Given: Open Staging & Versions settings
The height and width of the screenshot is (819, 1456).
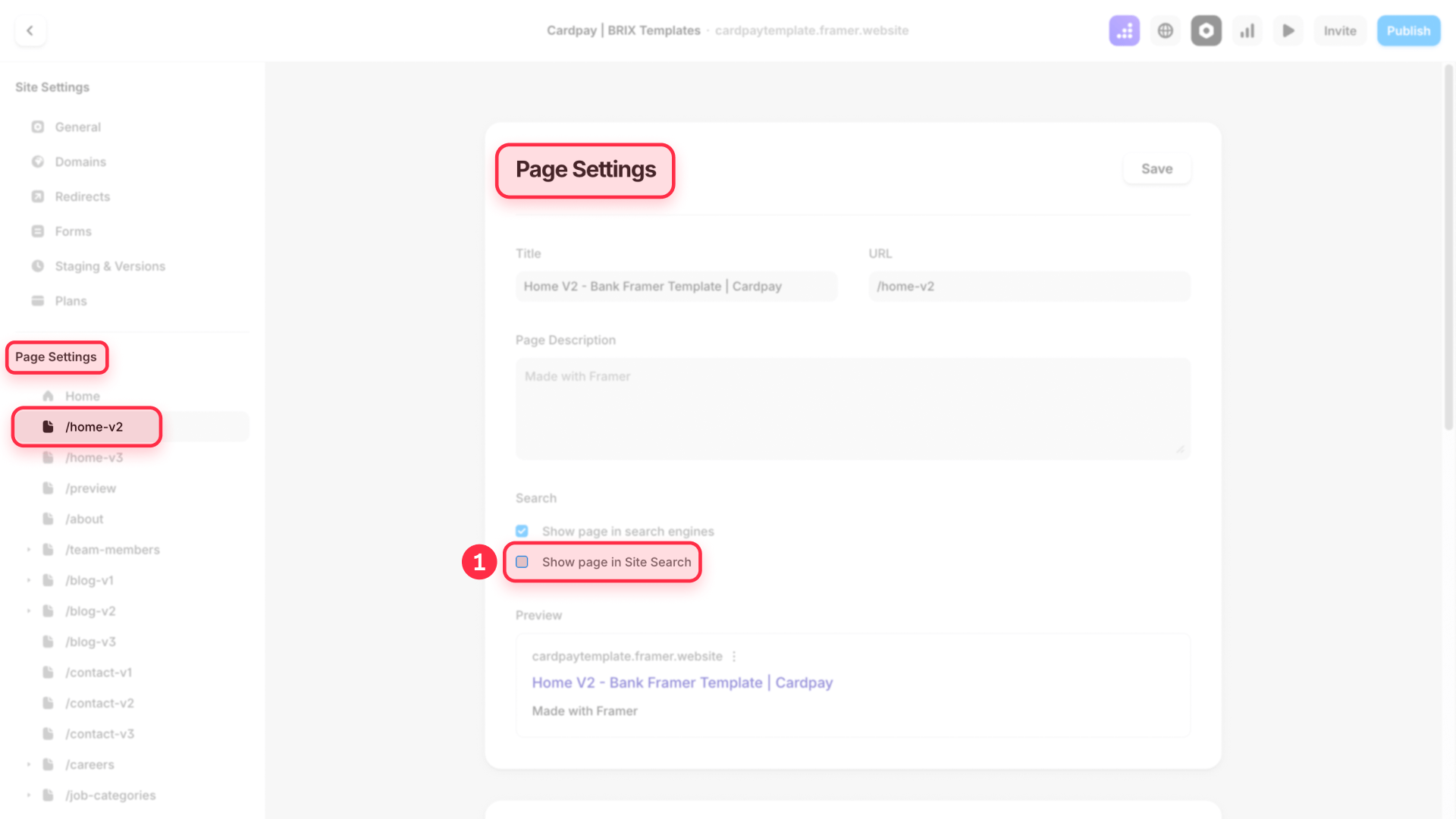Looking at the screenshot, I should click(110, 266).
